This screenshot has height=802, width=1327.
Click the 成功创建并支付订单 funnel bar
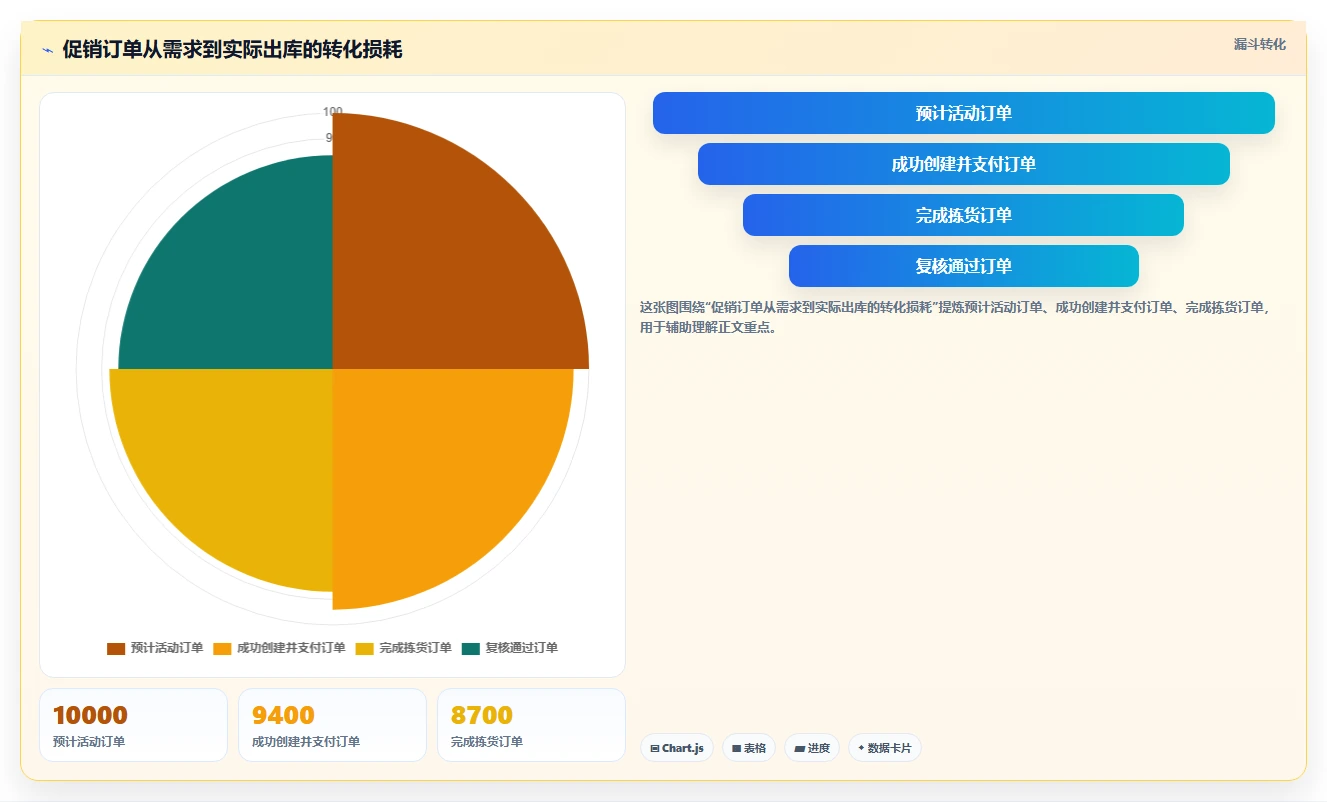click(964, 164)
